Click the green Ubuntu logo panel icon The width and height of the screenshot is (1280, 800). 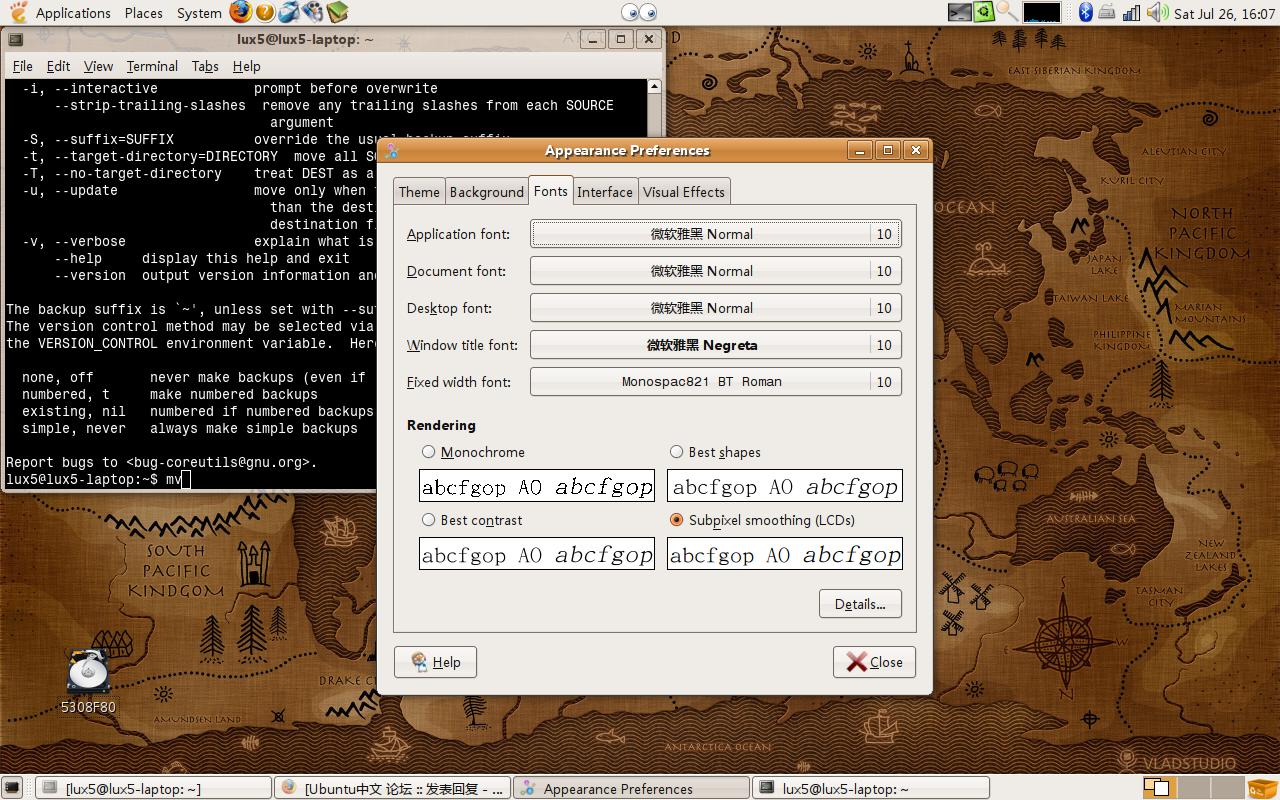[985, 12]
